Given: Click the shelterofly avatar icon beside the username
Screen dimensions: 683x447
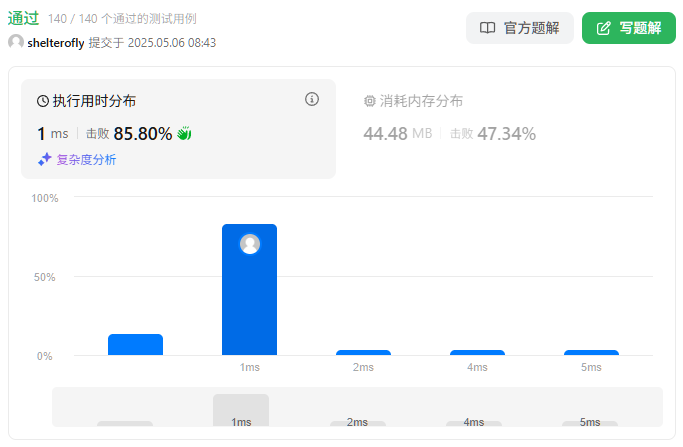Looking at the screenshot, I should click(16, 42).
